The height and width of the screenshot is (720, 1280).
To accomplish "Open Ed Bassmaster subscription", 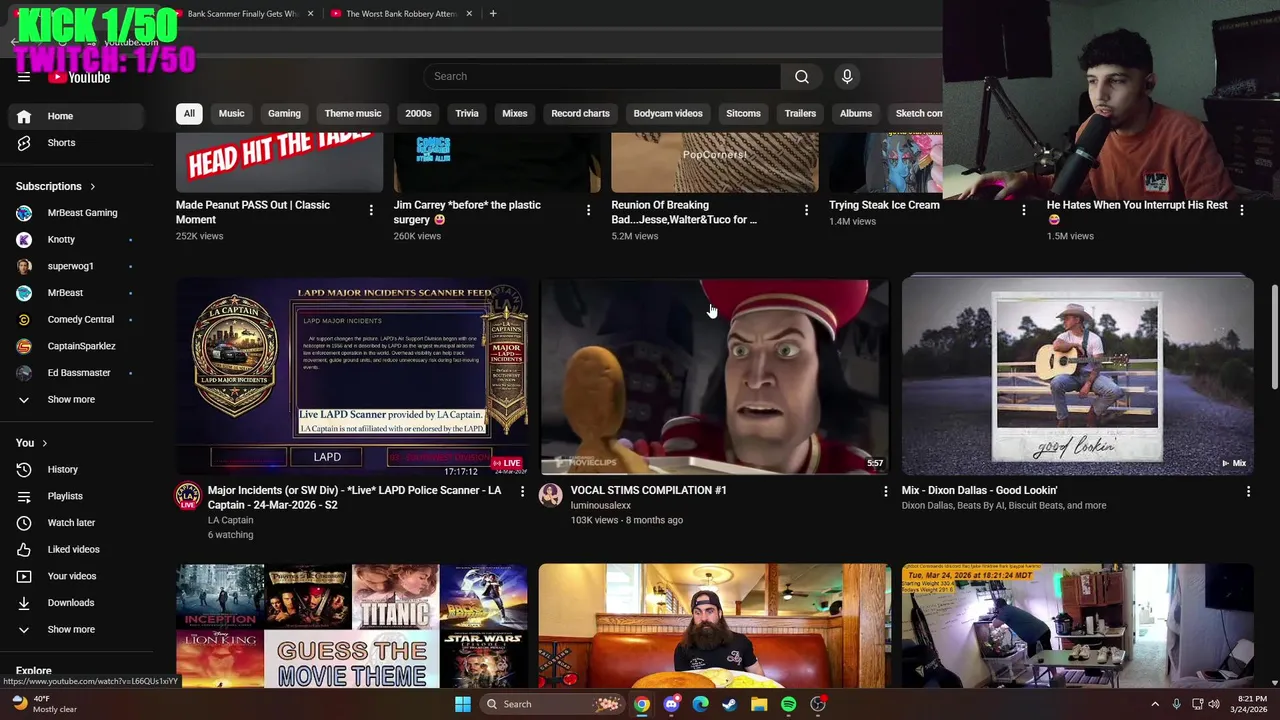I will pyautogui.click(x=76, y=373).
